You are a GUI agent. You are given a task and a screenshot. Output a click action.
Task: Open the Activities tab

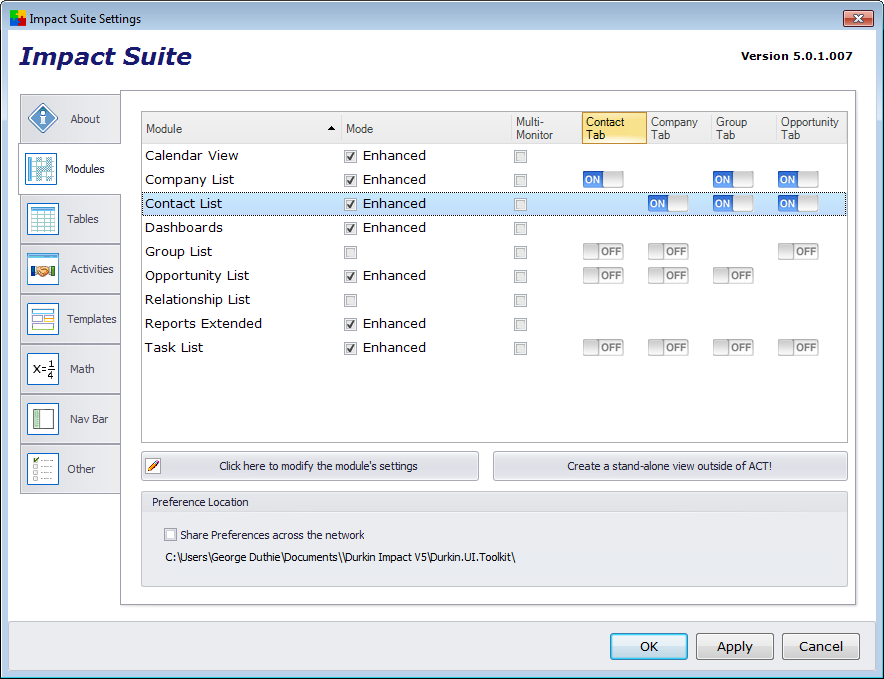70,269
